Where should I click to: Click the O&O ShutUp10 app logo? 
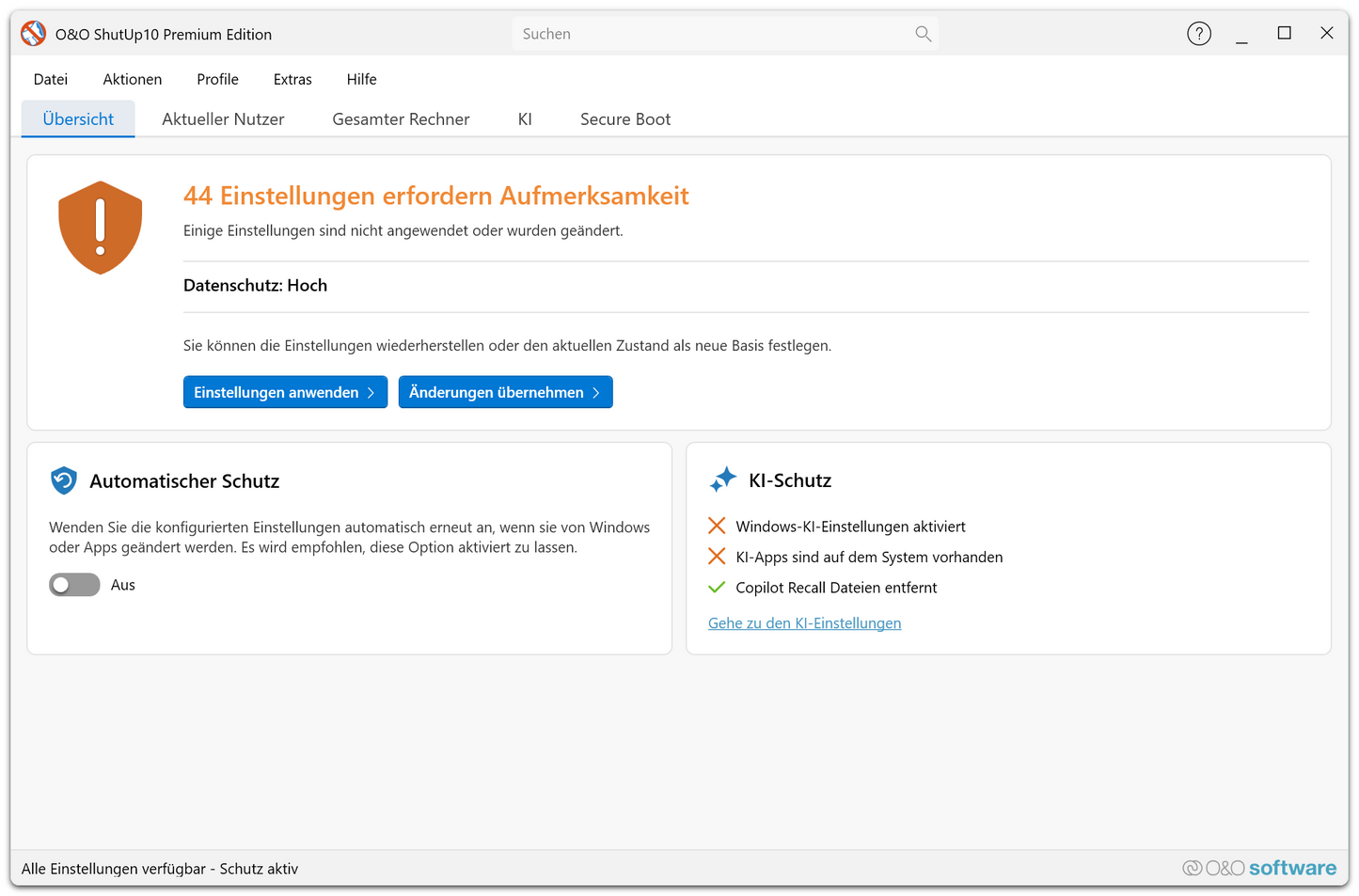click(x=34, y=34)
